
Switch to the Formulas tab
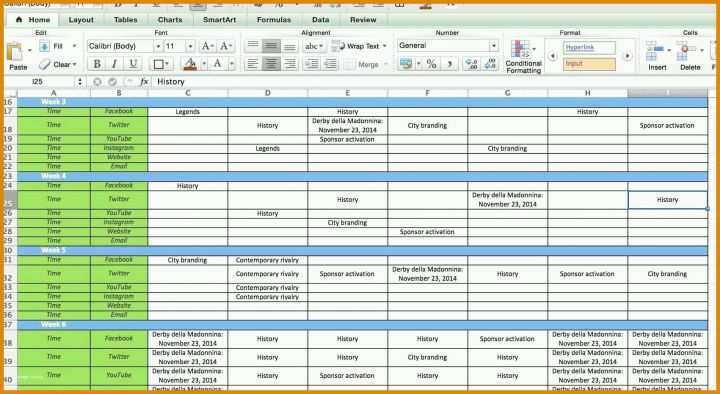coord(274,20)
